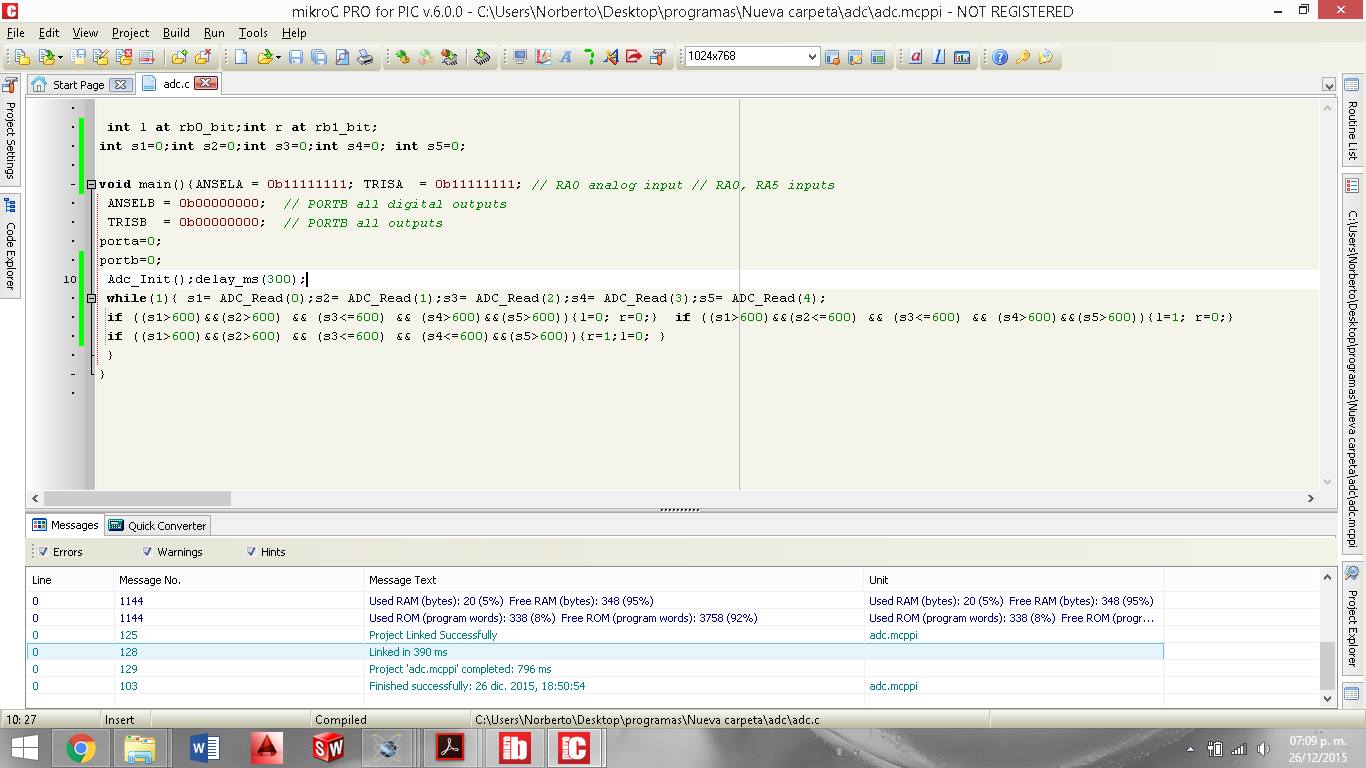The image size is (1366, 768).
Task: Click the Program chip icon
Action: click(482, 57)
